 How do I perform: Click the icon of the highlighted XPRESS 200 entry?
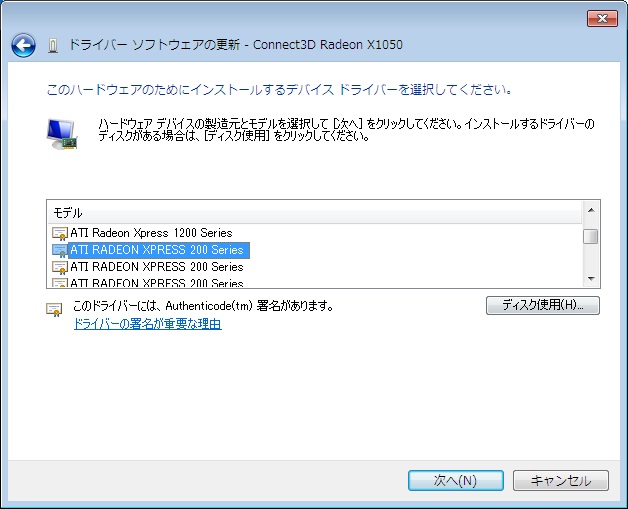click(59, 250)
